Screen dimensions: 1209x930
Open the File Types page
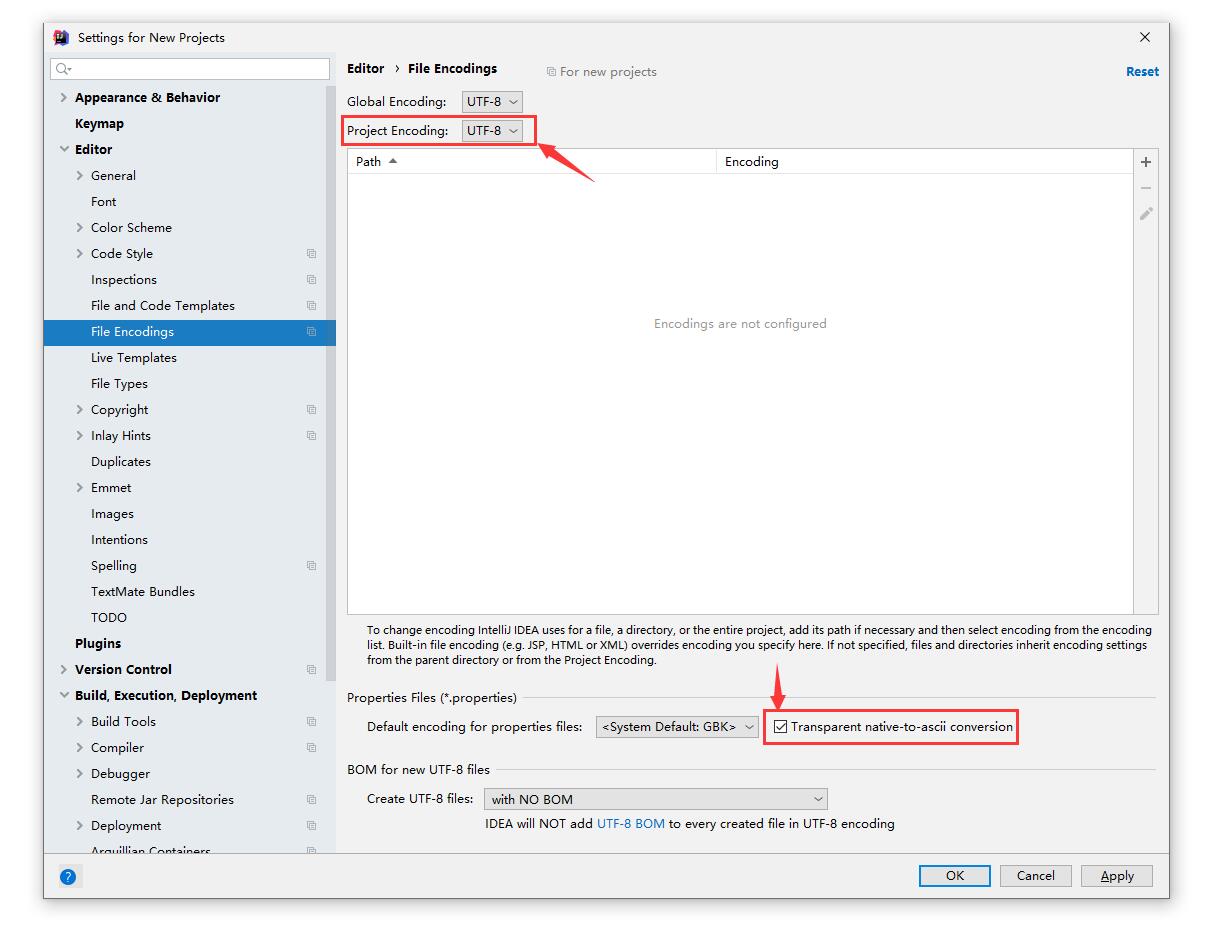(x=119, y=384)
